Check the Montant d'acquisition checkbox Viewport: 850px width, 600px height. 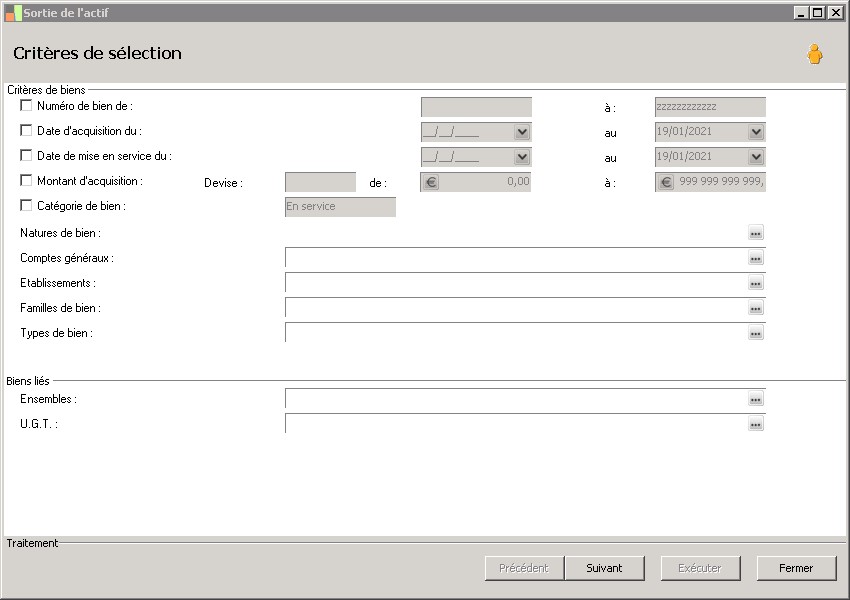pos(26,180)
